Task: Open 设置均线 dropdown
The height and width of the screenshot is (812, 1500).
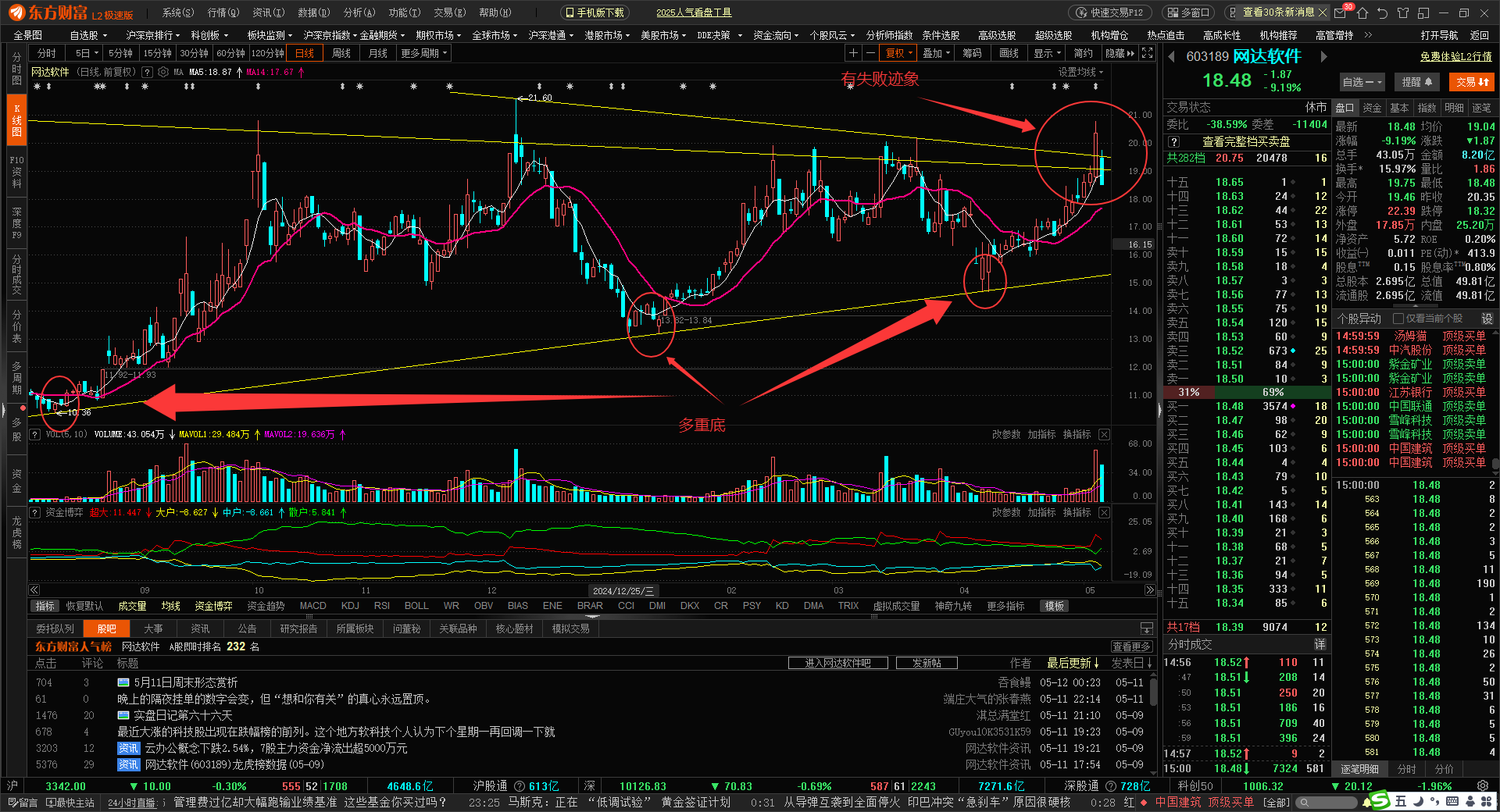Action: (1081, 72)
